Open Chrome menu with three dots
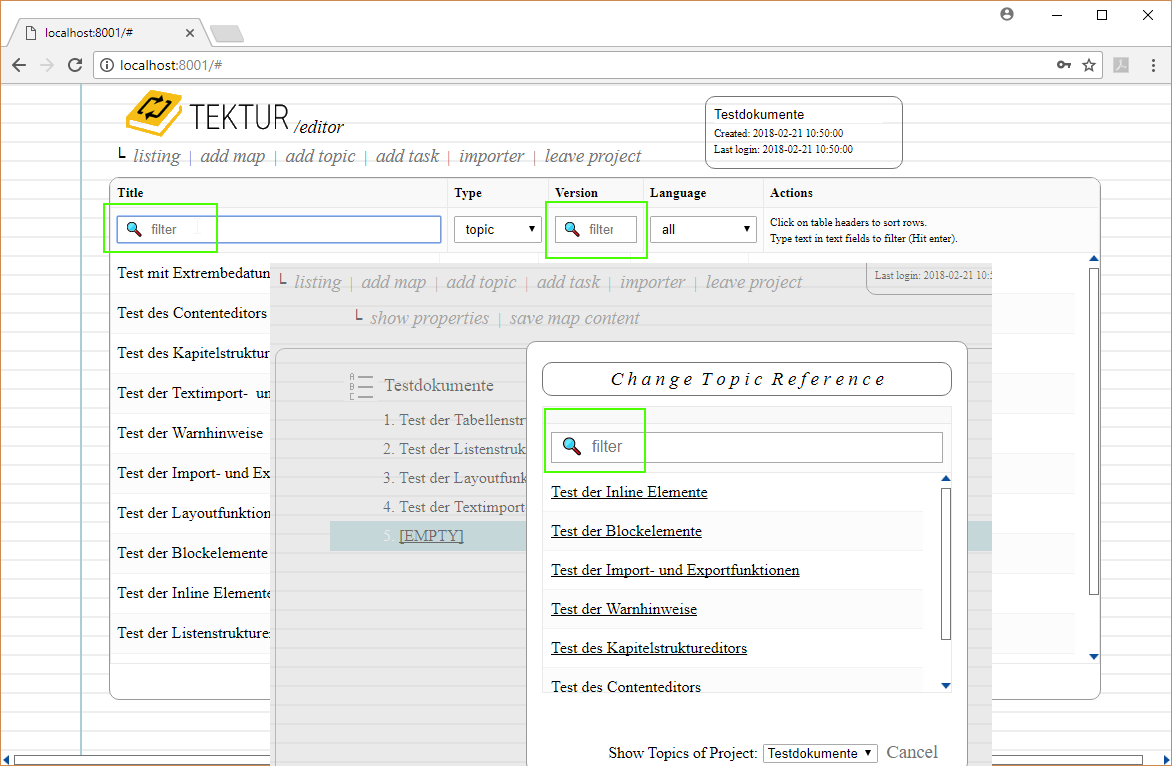Viewport: 1172px width, 766px height. click(x=1153, y=65)
